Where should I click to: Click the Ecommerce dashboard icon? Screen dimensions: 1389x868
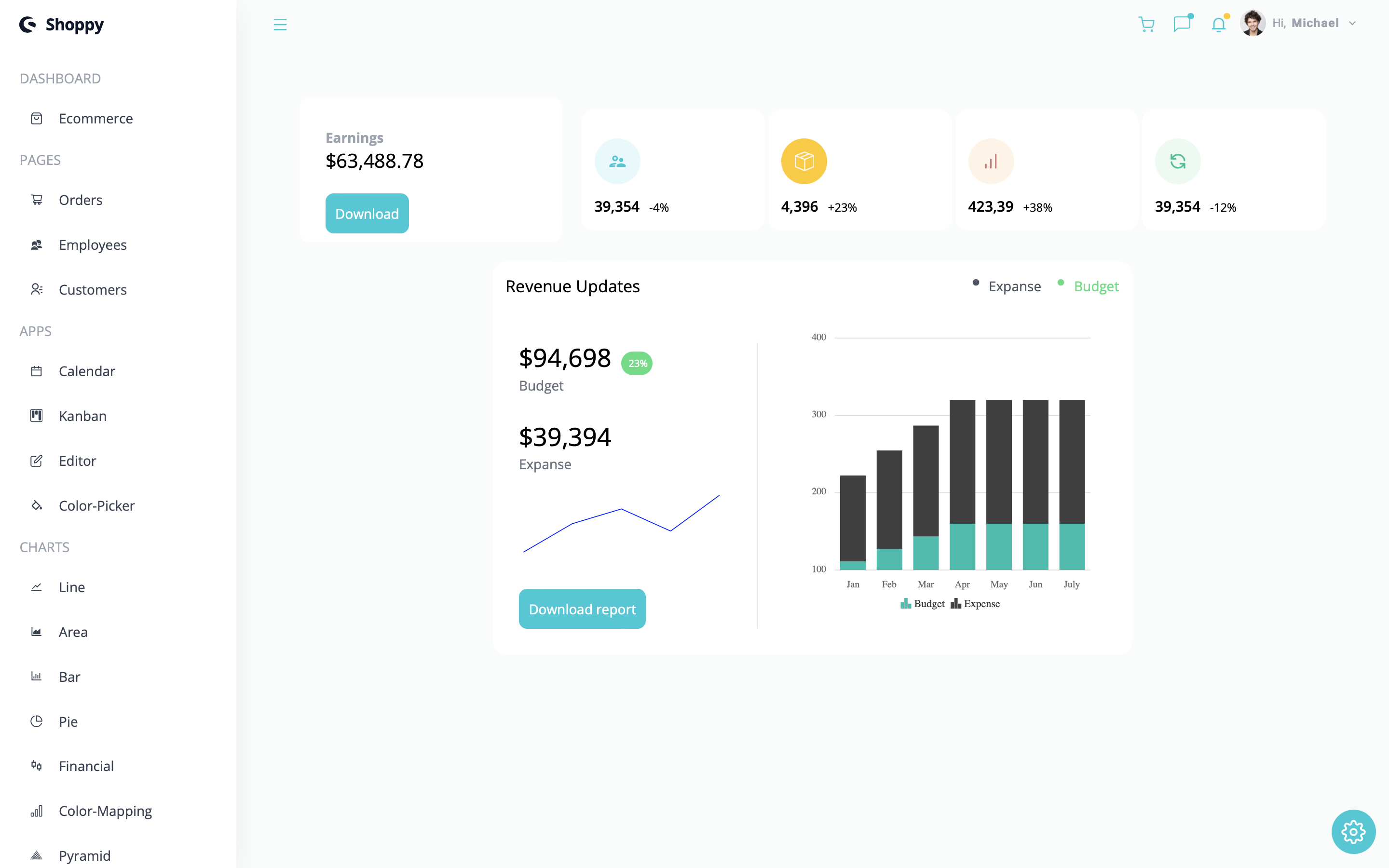tap(36, 118)
